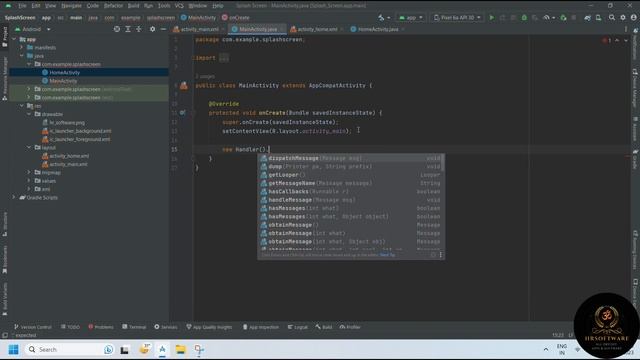Open the completion popup three-dot options
Screen dimensions: 640x360
click(441, 255)
